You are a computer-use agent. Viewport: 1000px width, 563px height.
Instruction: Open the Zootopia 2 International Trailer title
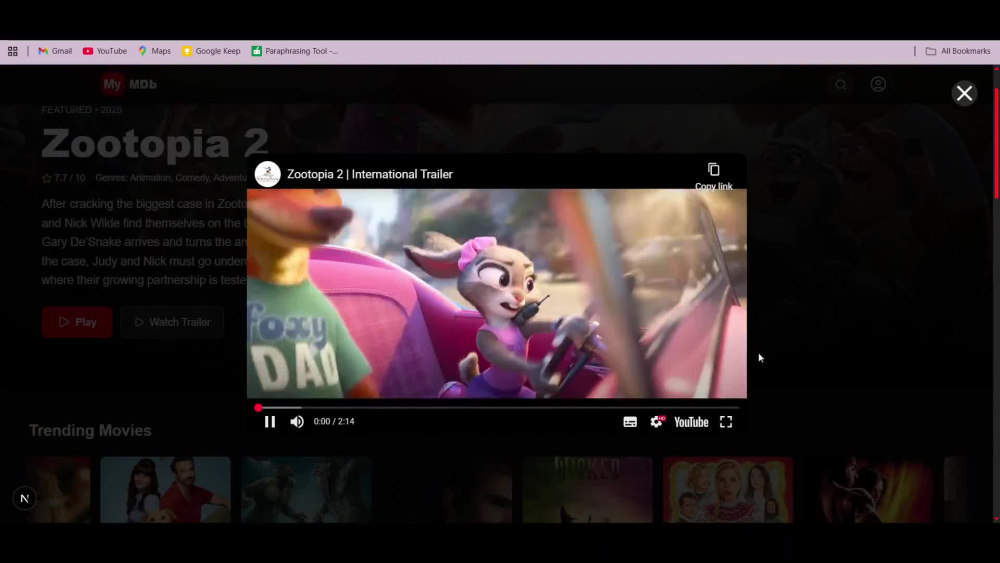point(370,174)
